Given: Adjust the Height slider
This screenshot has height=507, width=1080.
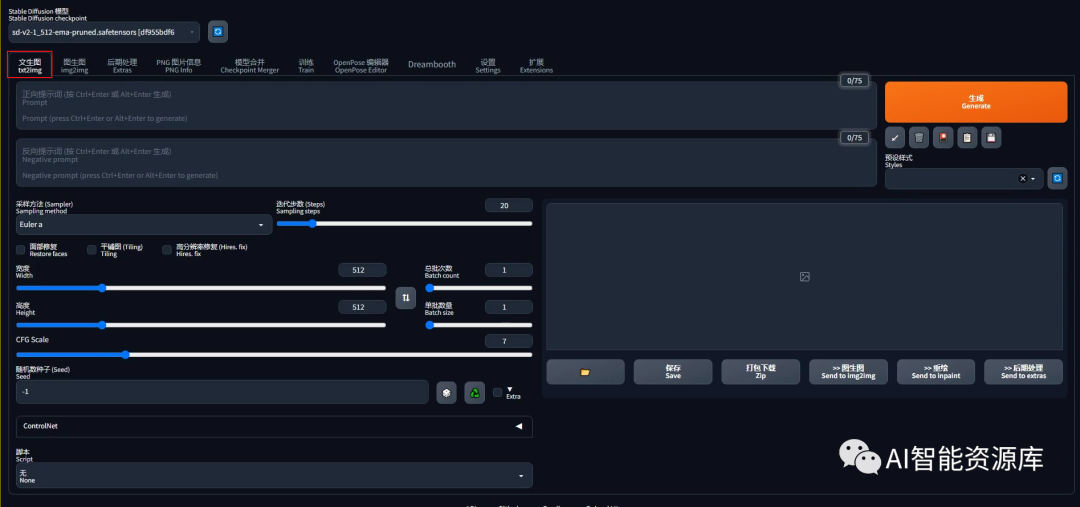Looking at the screenshot, I should (x=201, y=324).
